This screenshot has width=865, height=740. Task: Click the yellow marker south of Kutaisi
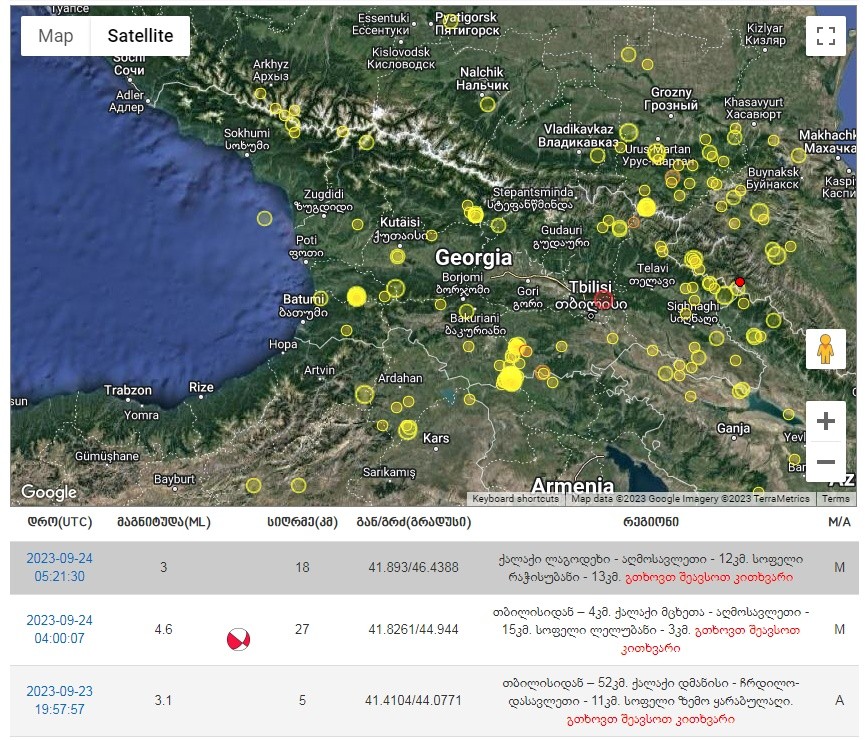(398, 257)
